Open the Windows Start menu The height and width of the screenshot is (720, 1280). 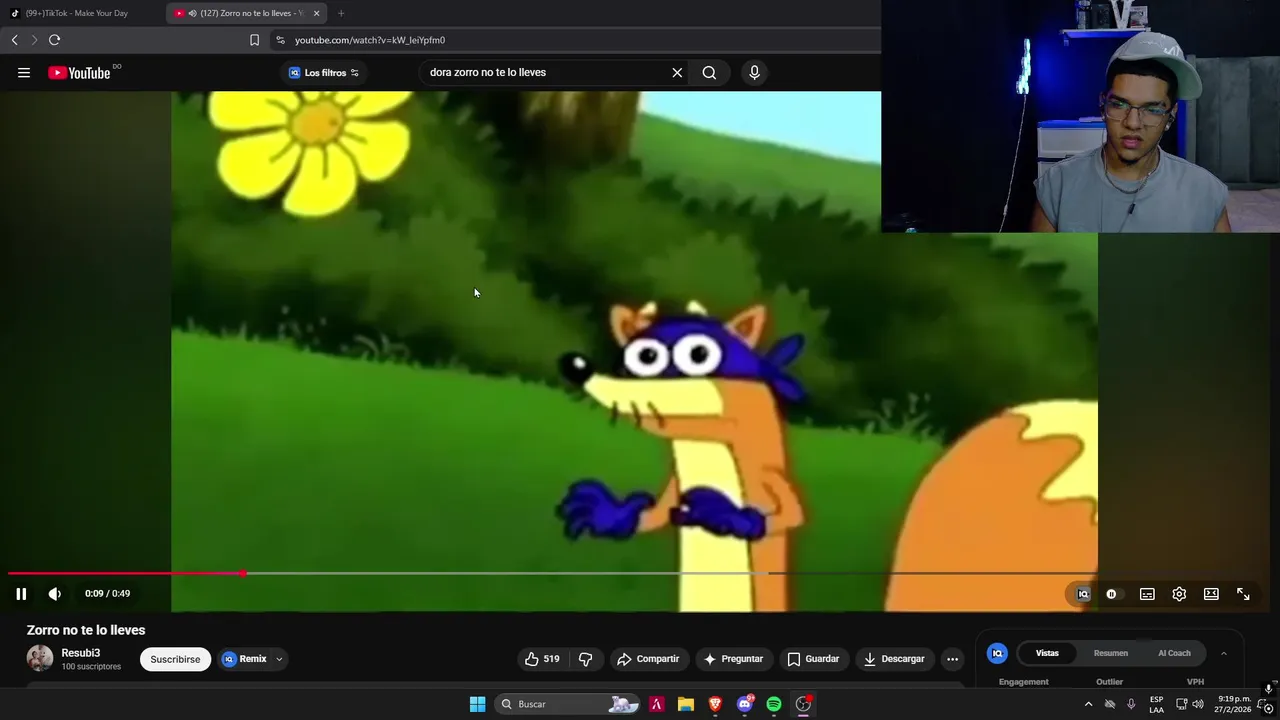(478, 704)
